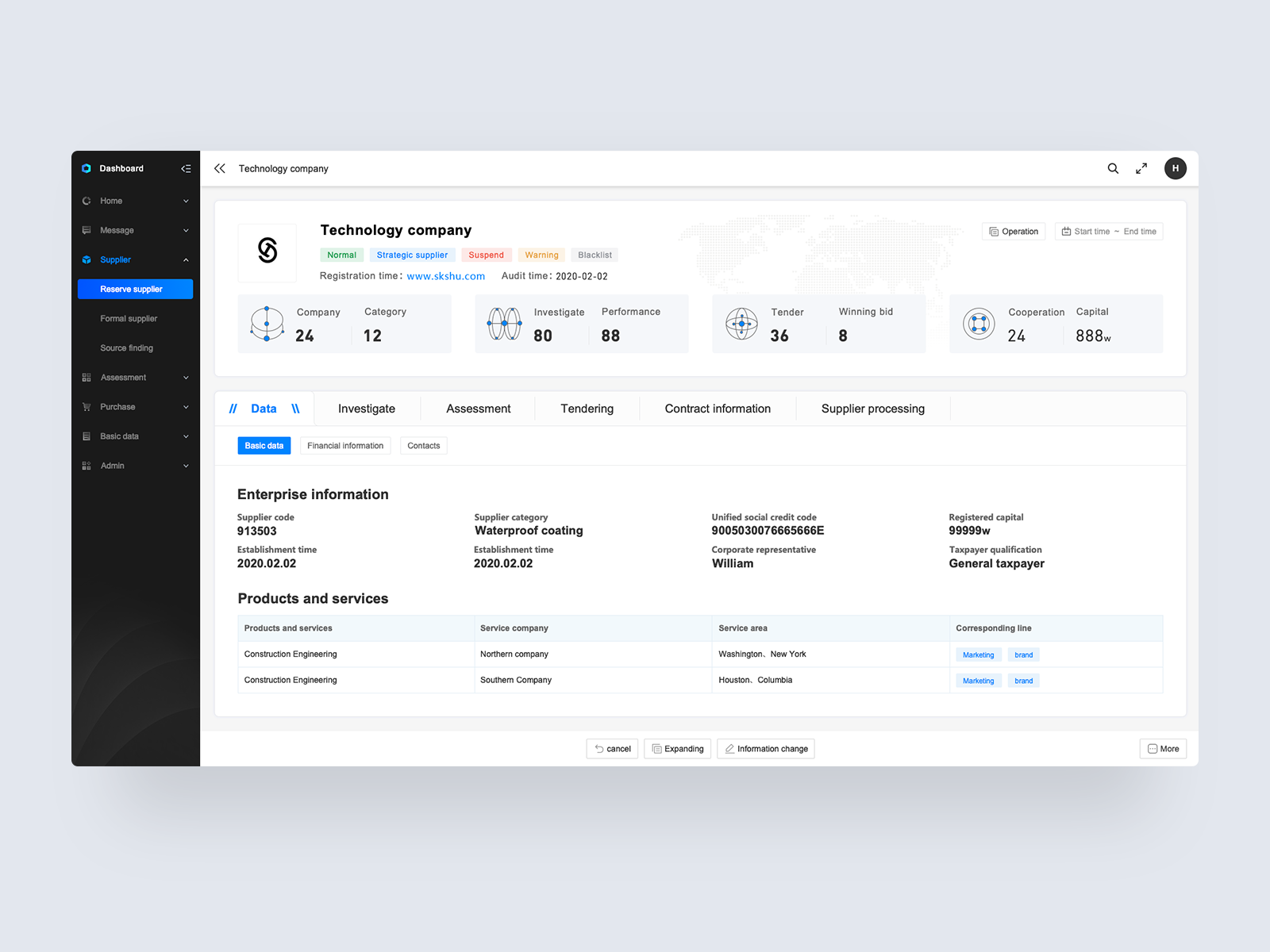Screen dimensions: 1270x952
Task: Collapse the sidebar using the collapse icon
Action: 186,168
